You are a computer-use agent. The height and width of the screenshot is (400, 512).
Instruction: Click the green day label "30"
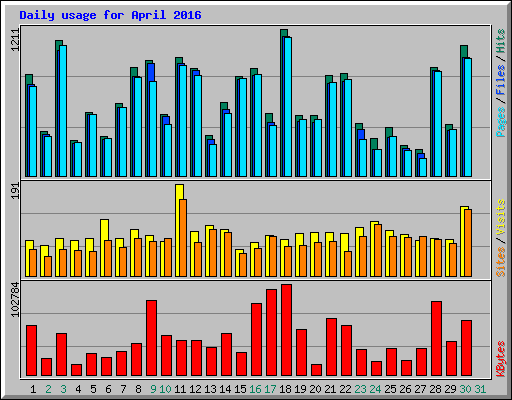click(465, 389)
